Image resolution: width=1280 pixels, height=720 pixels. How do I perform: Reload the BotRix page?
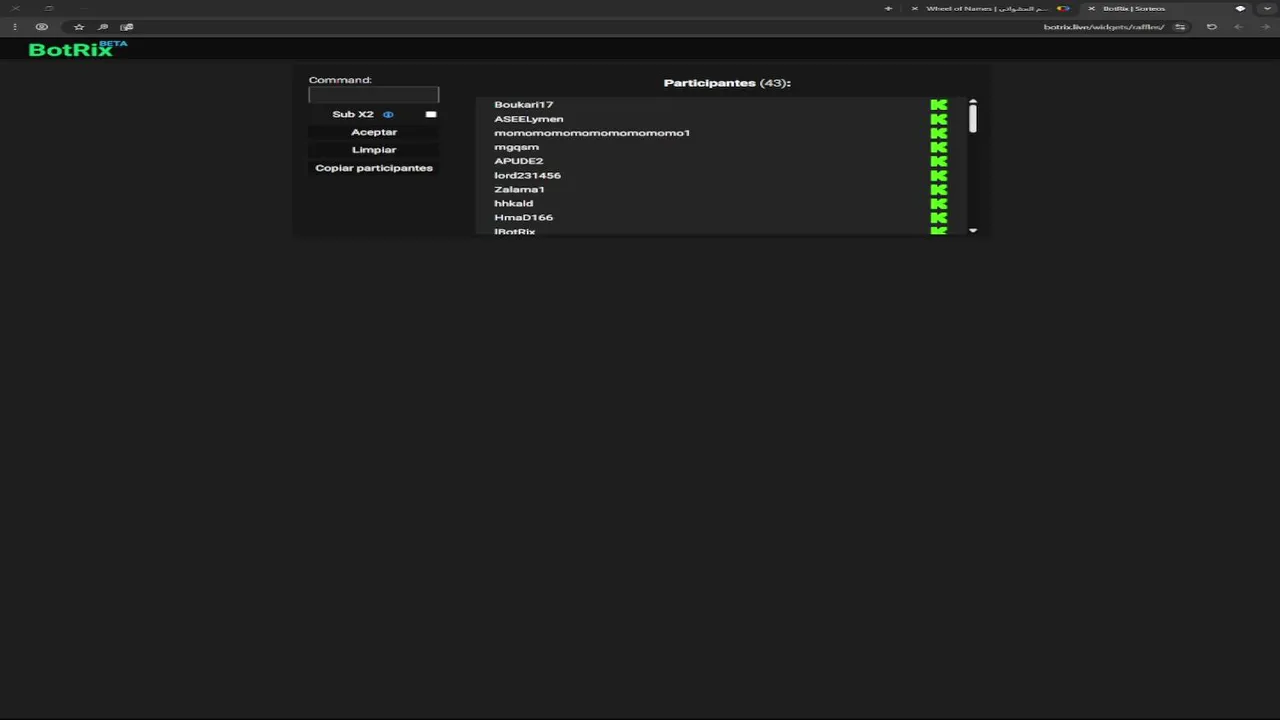coord(1211,27)
